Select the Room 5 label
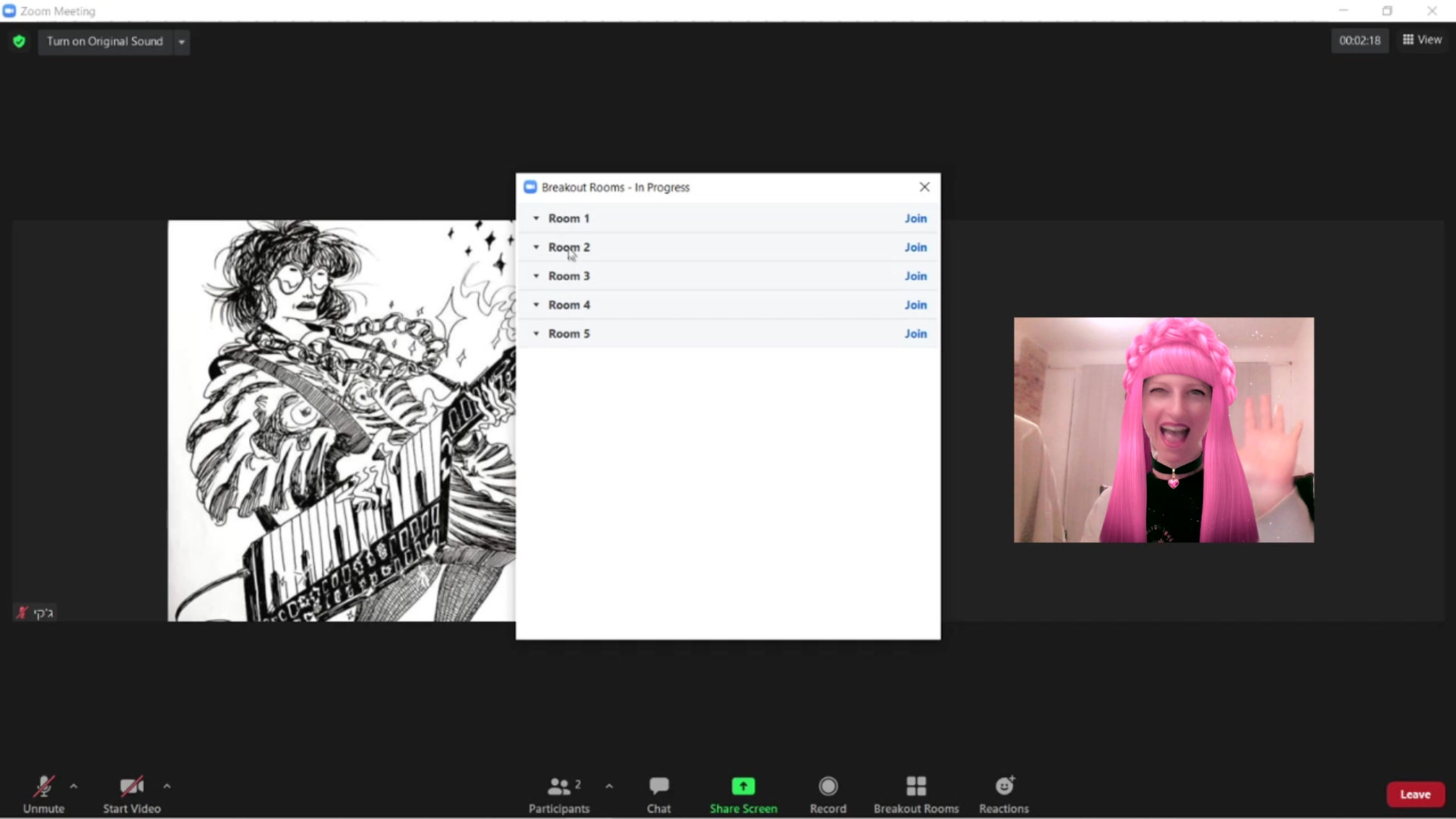1456x819 pixels. 569,334
